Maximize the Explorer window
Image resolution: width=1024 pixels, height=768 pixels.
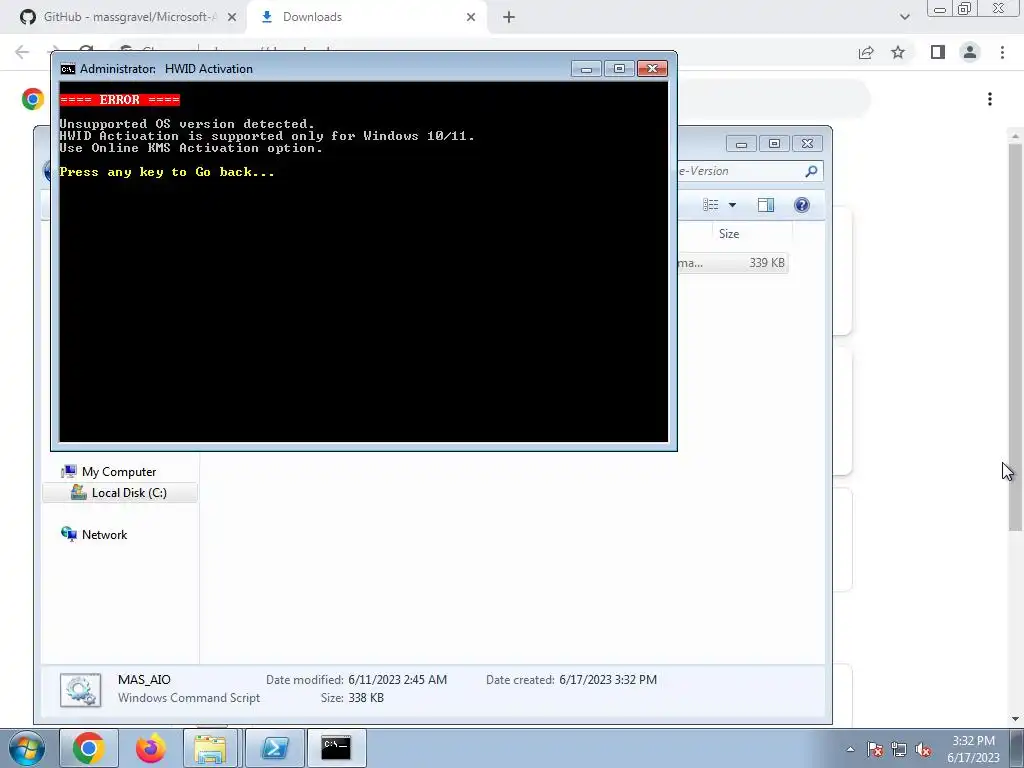tap(774, 144)
